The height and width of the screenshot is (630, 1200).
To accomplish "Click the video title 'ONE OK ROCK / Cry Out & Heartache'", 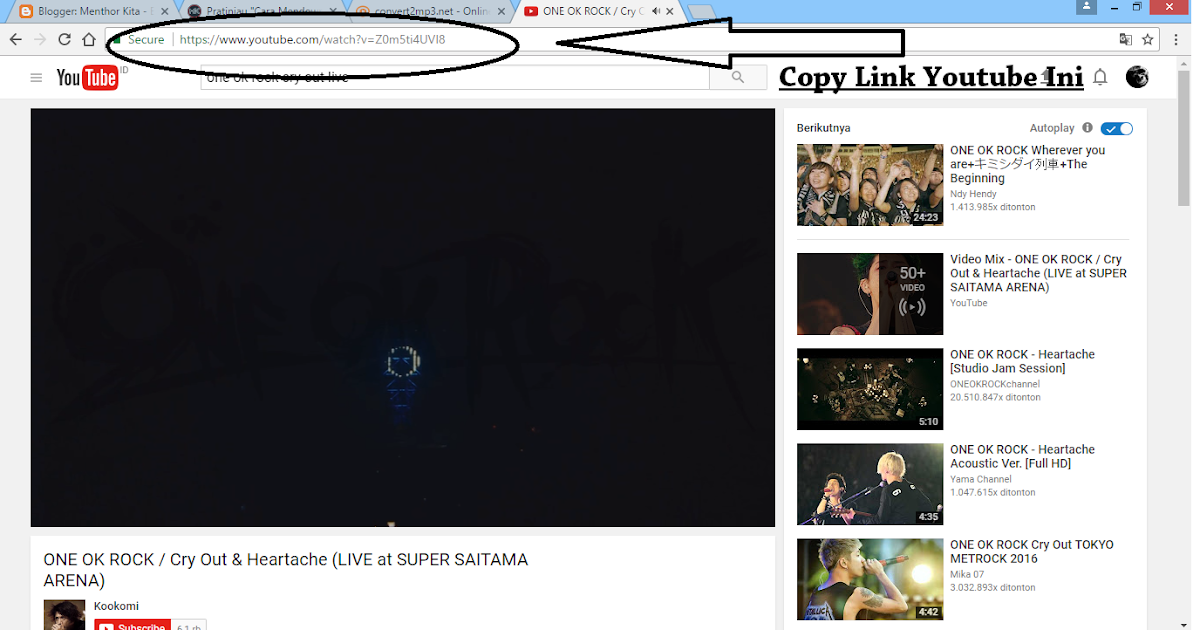I will pos(286,570).
